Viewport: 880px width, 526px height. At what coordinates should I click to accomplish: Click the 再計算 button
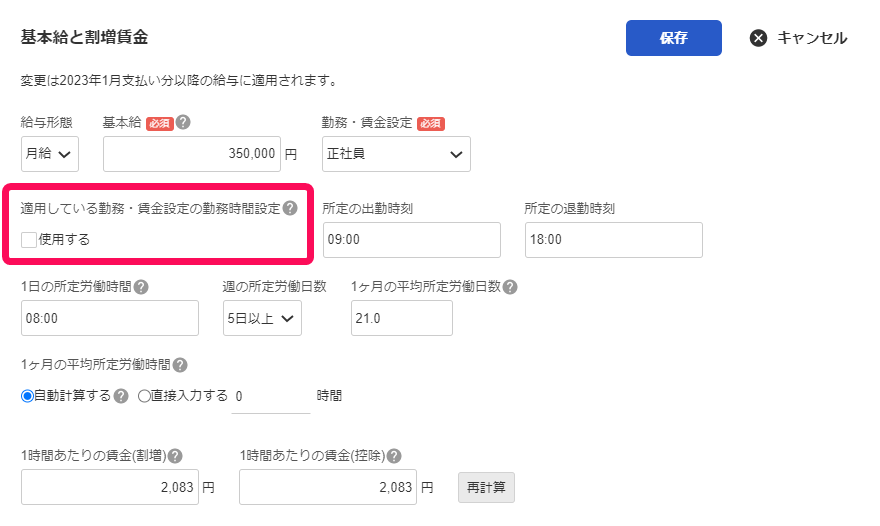tap(486, 487)
